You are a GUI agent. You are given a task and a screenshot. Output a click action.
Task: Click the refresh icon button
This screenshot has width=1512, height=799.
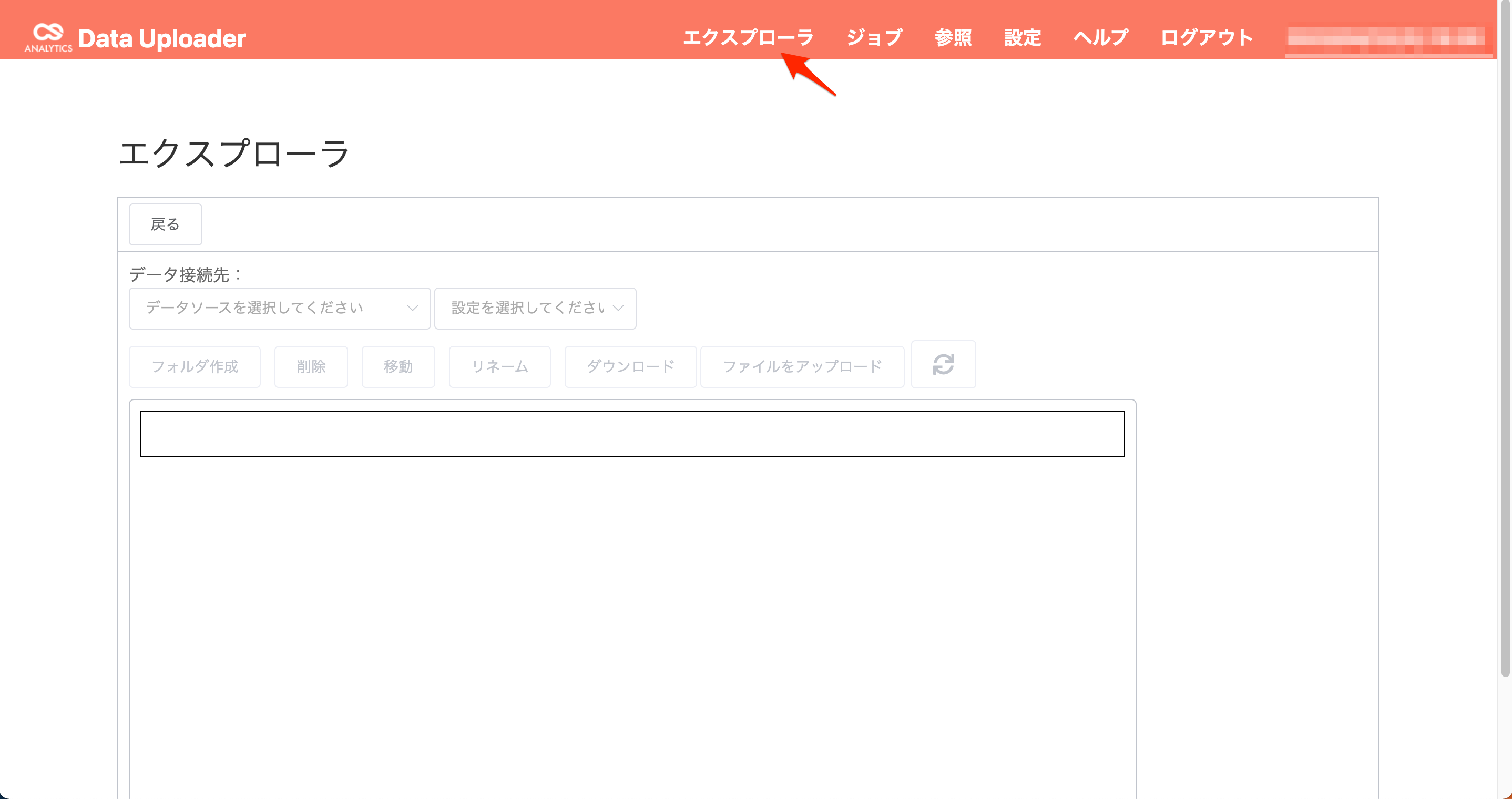coord(943,365)
